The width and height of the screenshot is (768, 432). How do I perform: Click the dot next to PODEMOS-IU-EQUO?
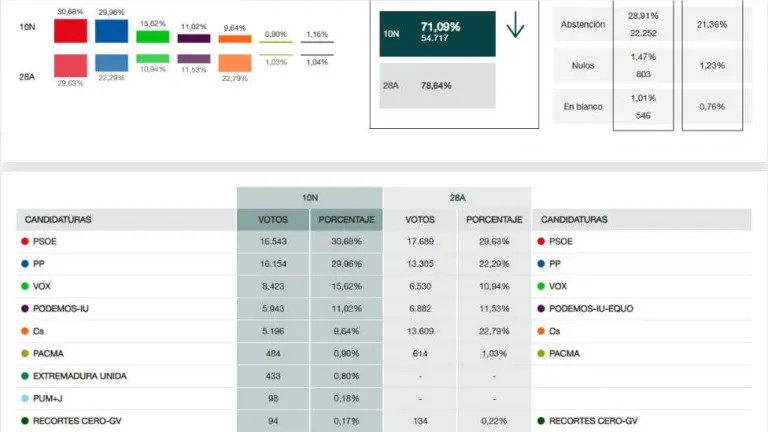(541, 309)
